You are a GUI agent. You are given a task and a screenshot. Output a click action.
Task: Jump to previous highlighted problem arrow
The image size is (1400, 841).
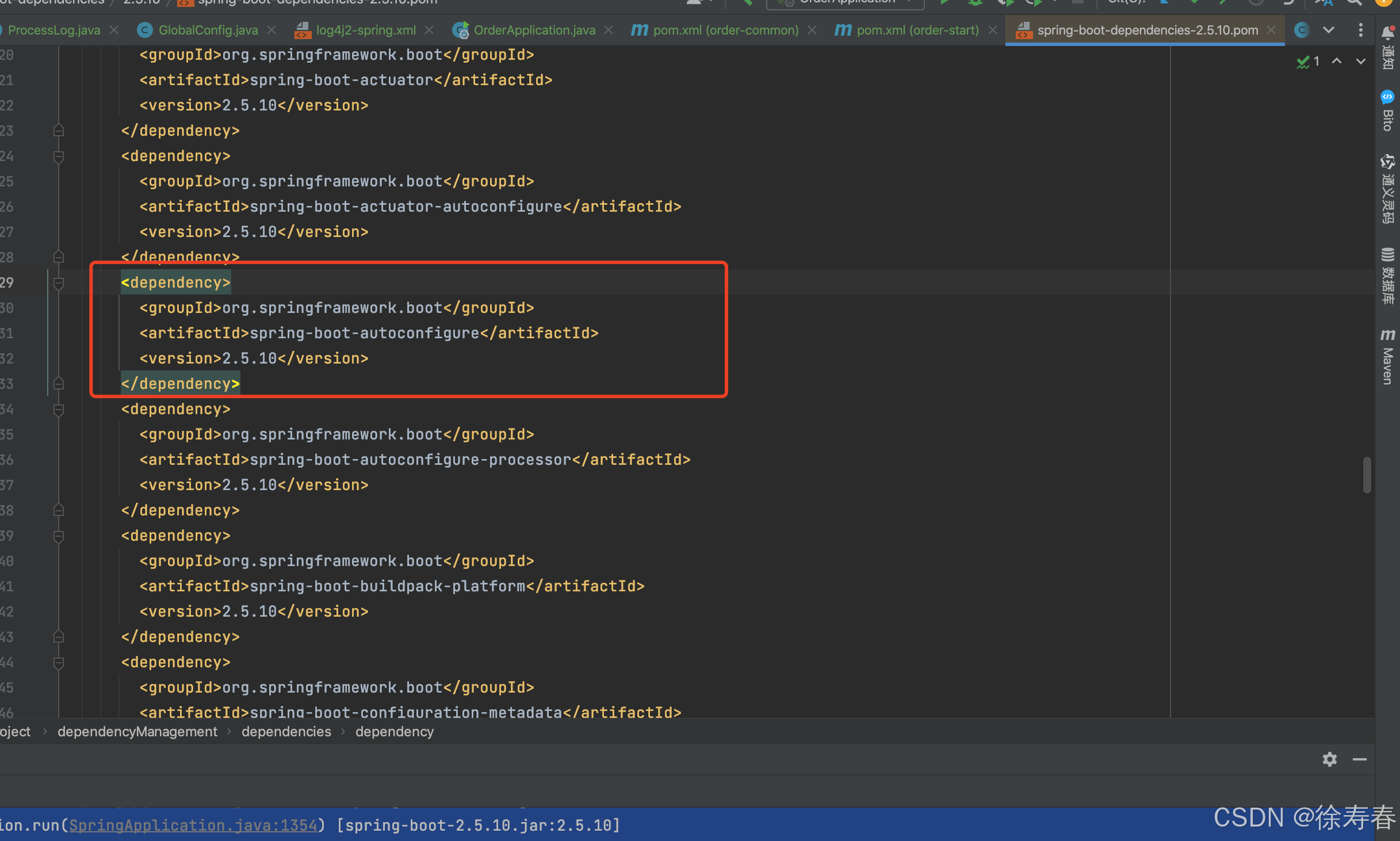[1337, 62]
